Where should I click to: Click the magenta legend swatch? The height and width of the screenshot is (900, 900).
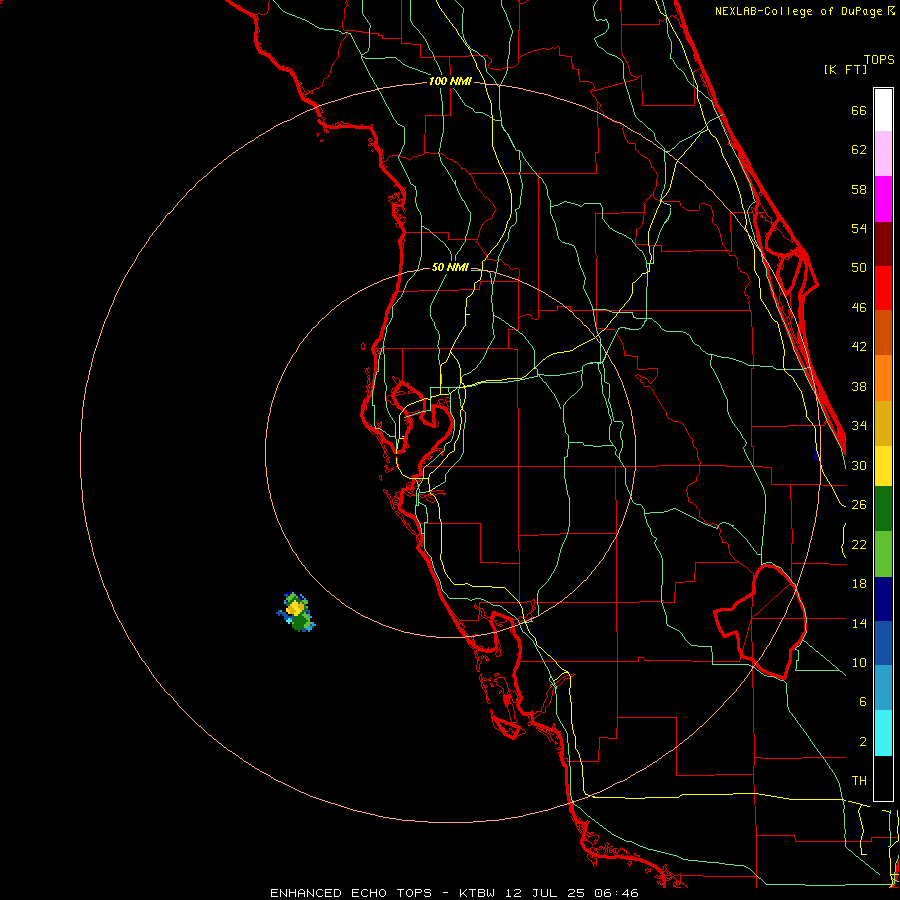coord(883,199)
